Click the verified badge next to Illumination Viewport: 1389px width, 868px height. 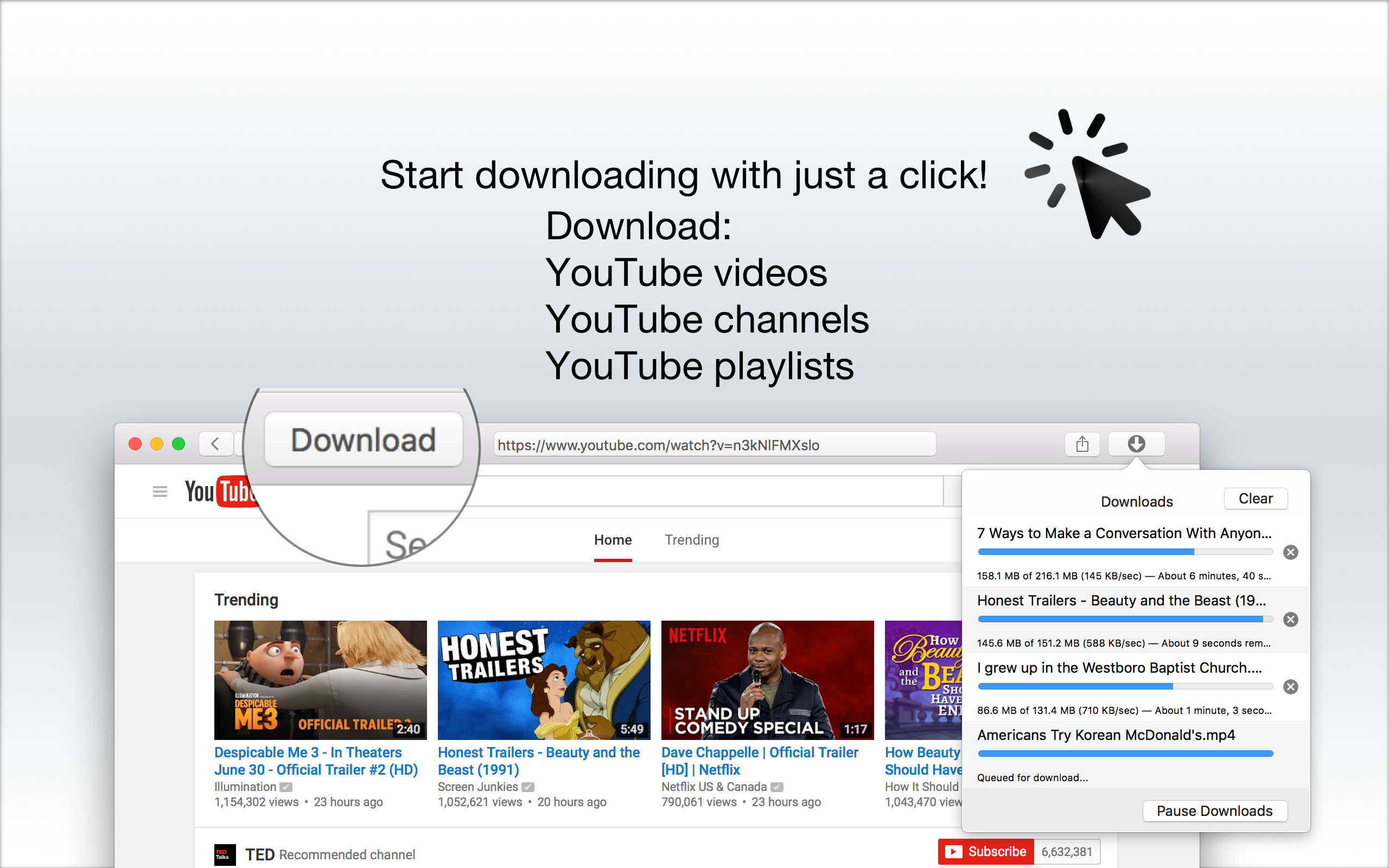pyautogui.click(x=286, y=787)
